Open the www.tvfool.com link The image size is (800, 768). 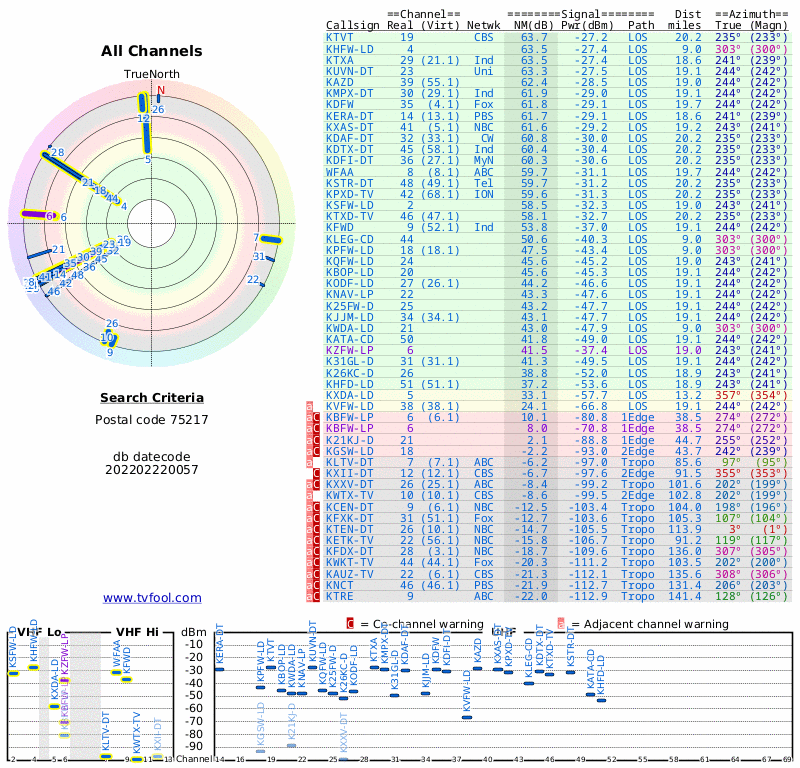(152, 598)
